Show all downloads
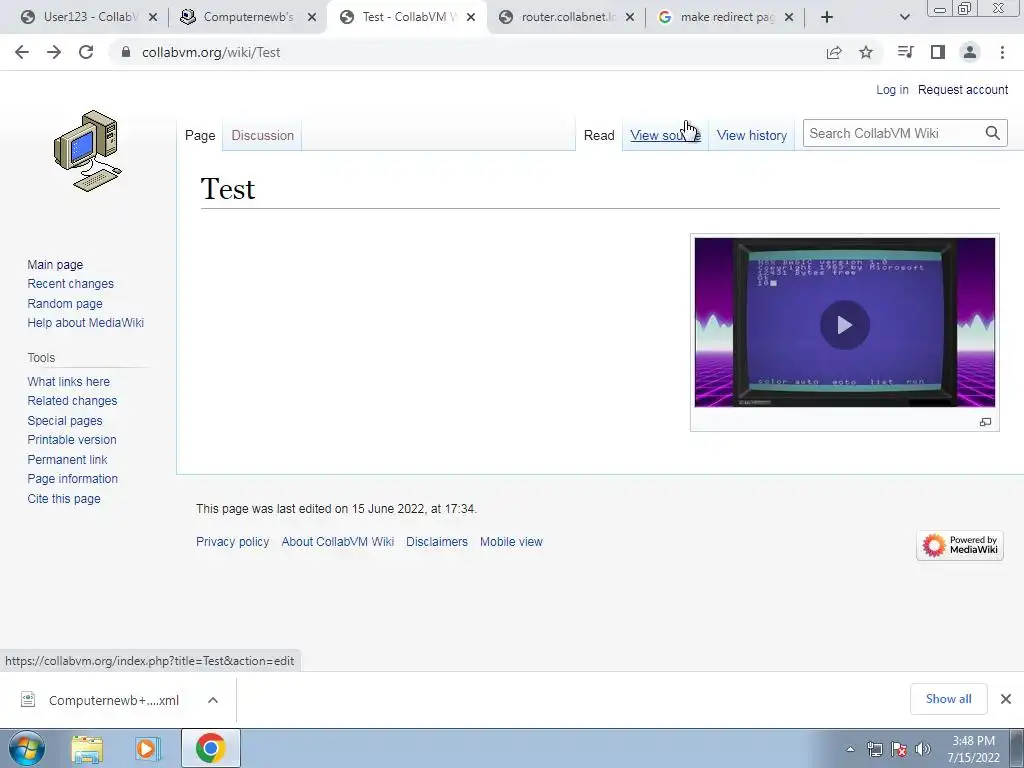This screenshot has height=768, width=1024. [948, 699]
